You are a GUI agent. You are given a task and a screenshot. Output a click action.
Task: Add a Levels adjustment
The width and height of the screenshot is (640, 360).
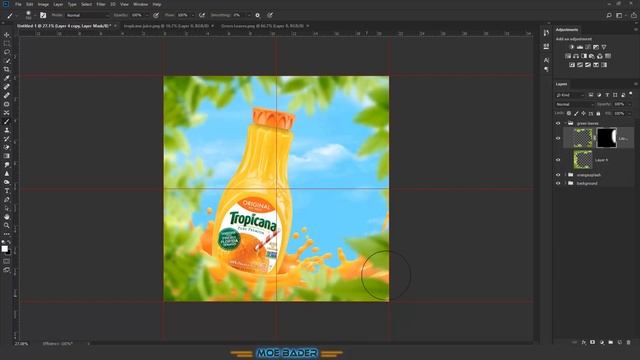[x=580, y=47]
